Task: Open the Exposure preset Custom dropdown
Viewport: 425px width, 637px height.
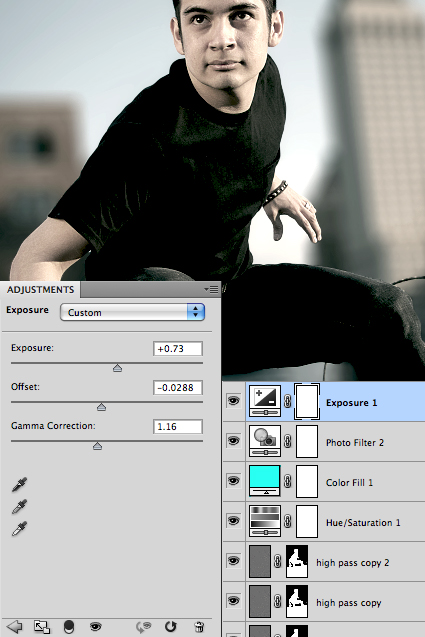Action: point(132,312)
